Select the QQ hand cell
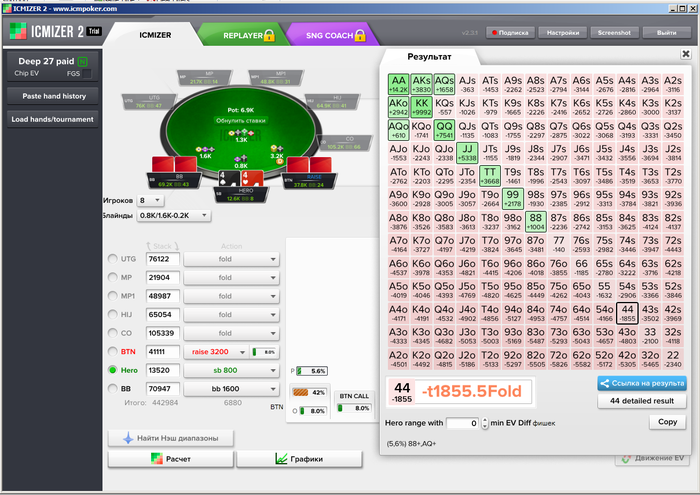The width and height of the screenshot is (700, 495). pyautogui.click(x=444, y=130)
